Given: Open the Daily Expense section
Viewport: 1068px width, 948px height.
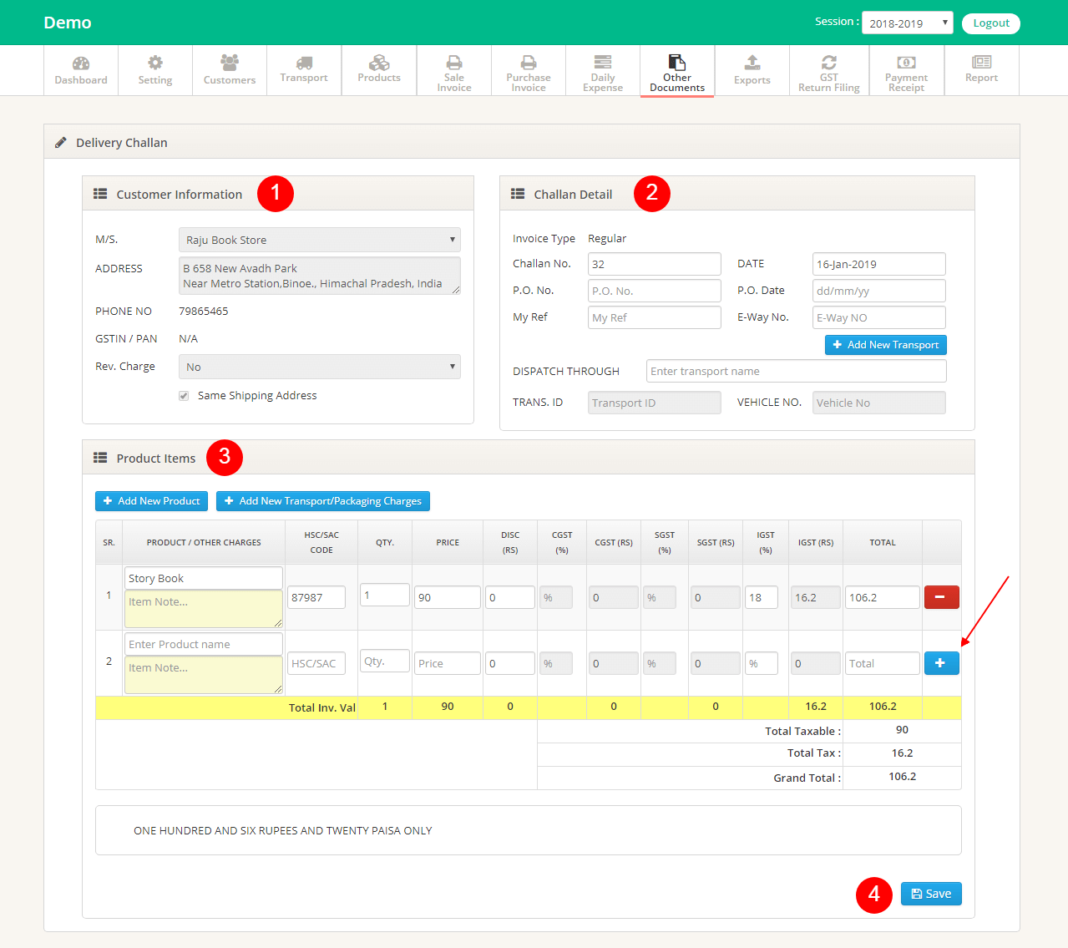Looking at the screenshot, I should pyautogui.click(x=602, y=70).
